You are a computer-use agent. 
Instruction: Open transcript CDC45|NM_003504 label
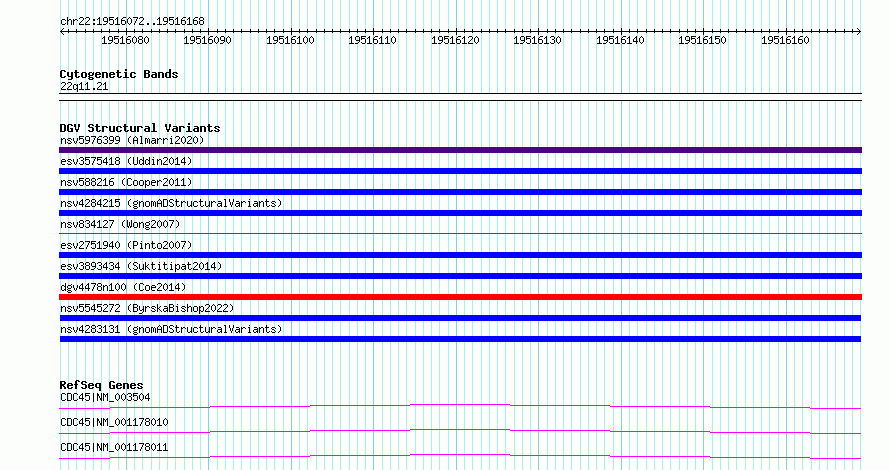point(105,397)
